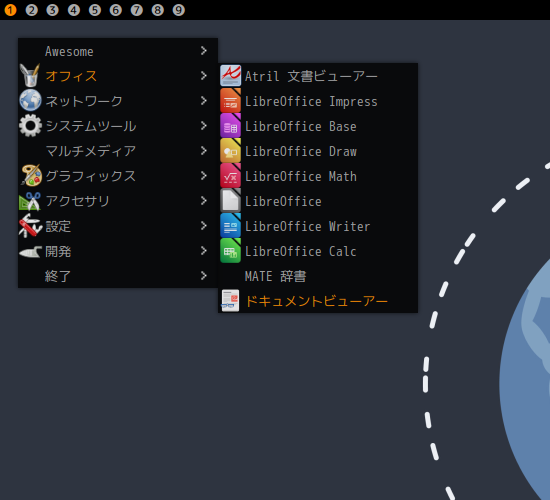Click the 'LibreOffice Impress' text
This screenshot has width=550, height=500.
tap(311, 101)
